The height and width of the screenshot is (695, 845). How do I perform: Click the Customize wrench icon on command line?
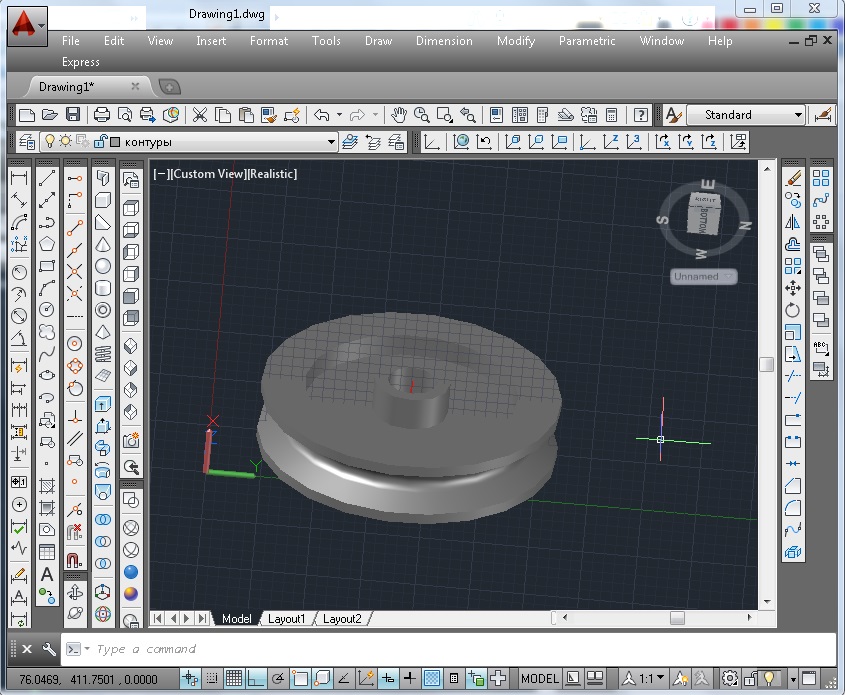coord(49,649)
